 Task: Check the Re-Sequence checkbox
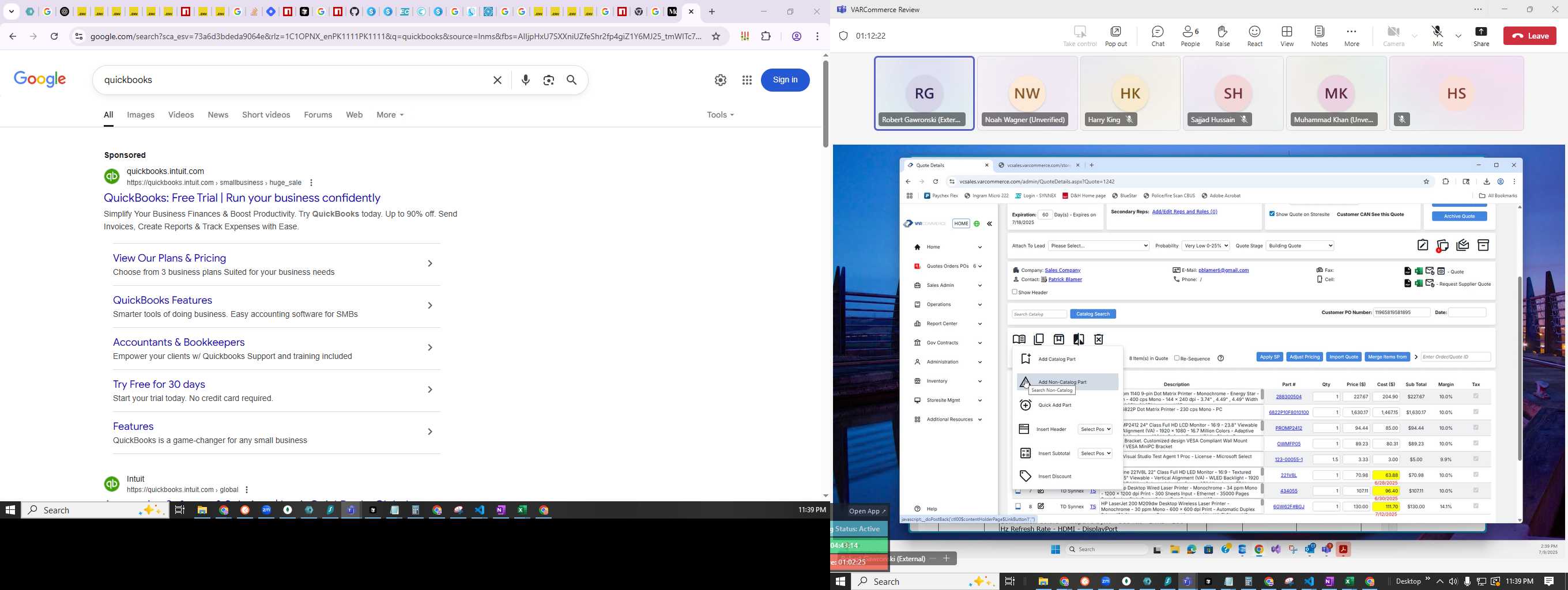(x=1177, y=358)
